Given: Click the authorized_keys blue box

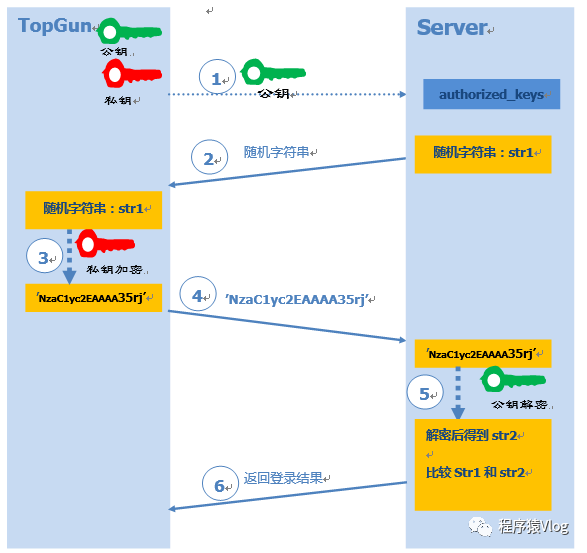Looking at the screenshot, I should point(492,94).
